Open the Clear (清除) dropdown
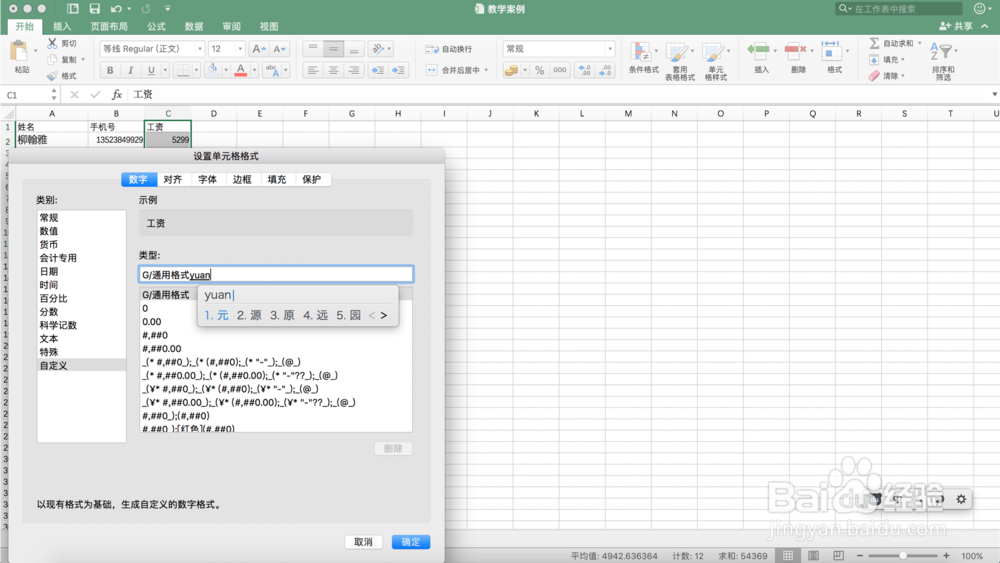1000x563 pixels. click(x=887, y=76)
